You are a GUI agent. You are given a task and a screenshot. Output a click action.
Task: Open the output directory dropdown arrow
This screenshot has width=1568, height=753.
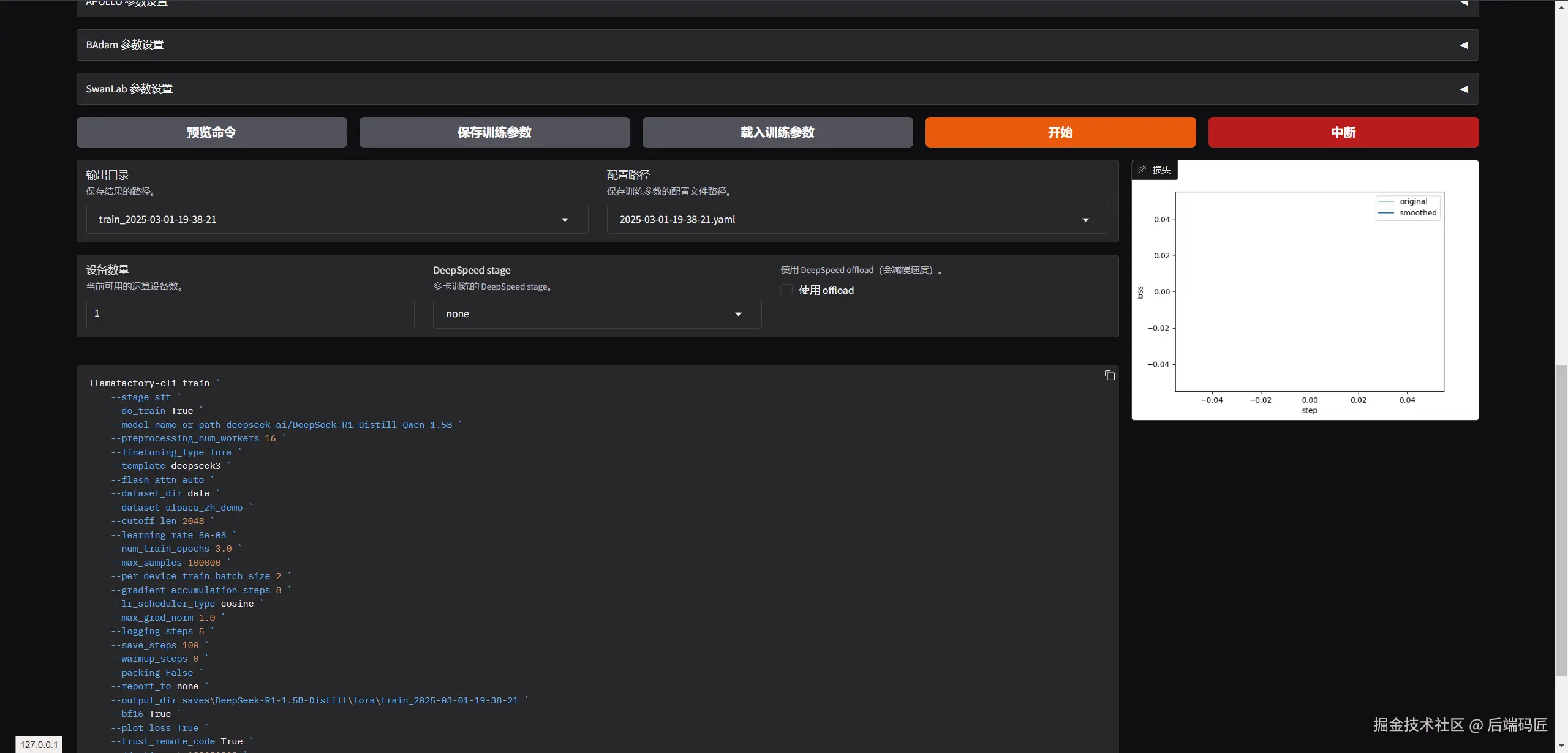coord(565,220)
